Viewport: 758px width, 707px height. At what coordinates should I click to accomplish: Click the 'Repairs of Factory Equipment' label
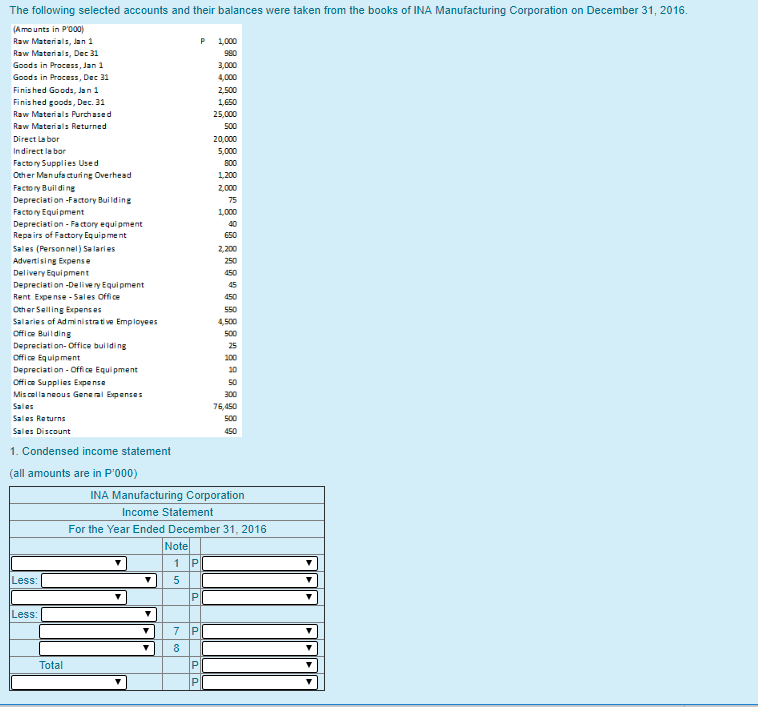coord(70,235)
